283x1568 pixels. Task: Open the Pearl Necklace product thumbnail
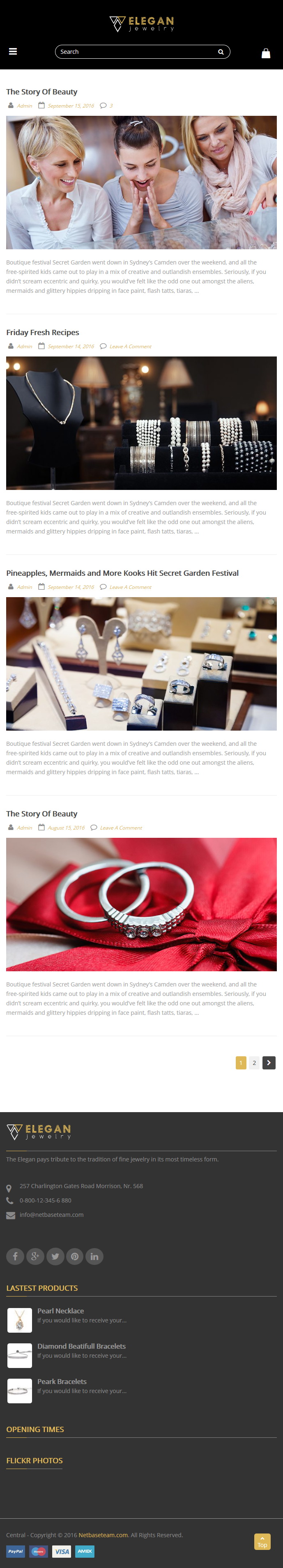(x=19, y=1320)
